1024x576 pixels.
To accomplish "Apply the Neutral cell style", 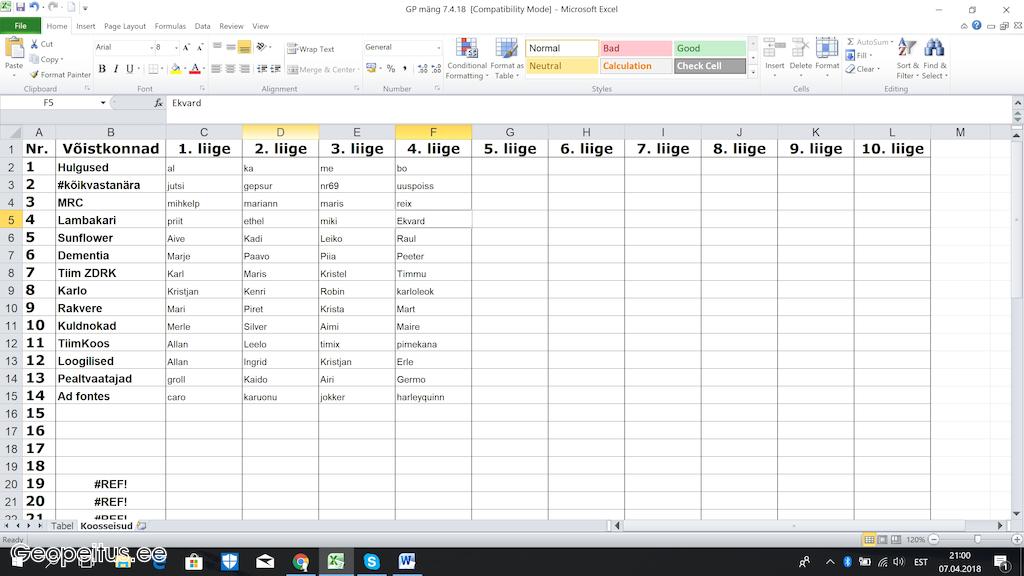I will point(562,66).
